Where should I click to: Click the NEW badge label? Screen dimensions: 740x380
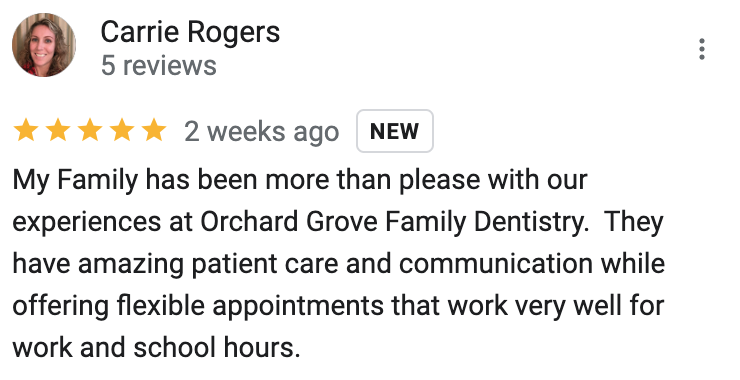(x=395, y=131)
